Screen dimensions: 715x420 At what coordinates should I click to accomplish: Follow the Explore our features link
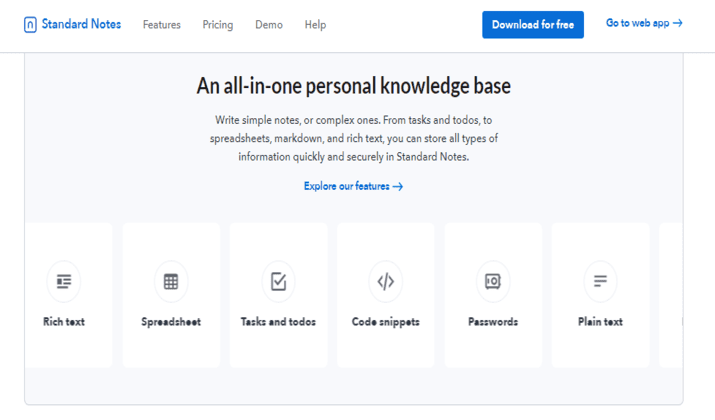[353, 186]
